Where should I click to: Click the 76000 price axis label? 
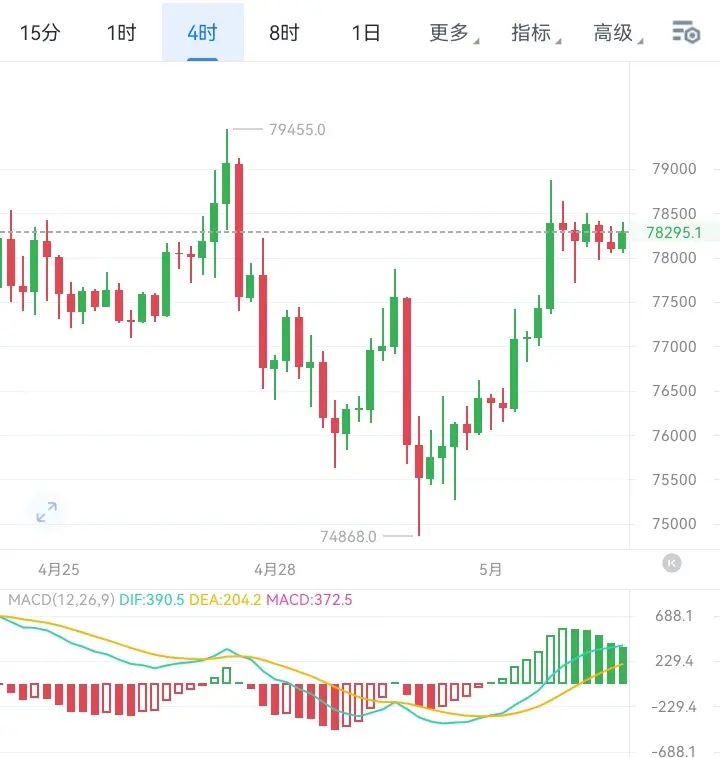coord(674,436)
